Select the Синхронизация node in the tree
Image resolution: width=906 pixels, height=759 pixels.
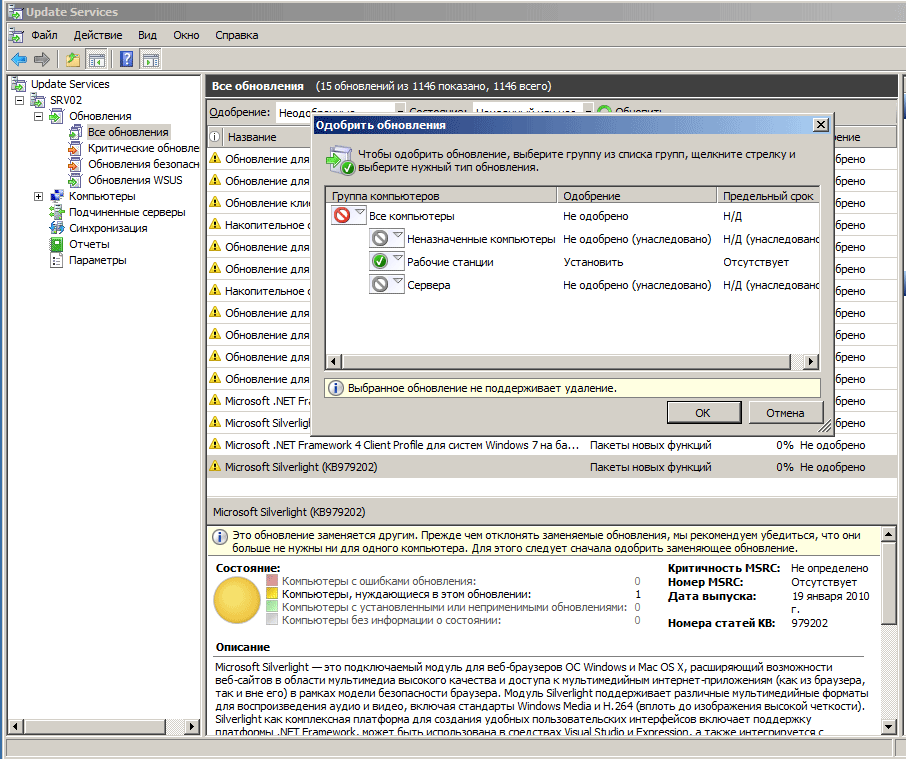tap(107, 228)
